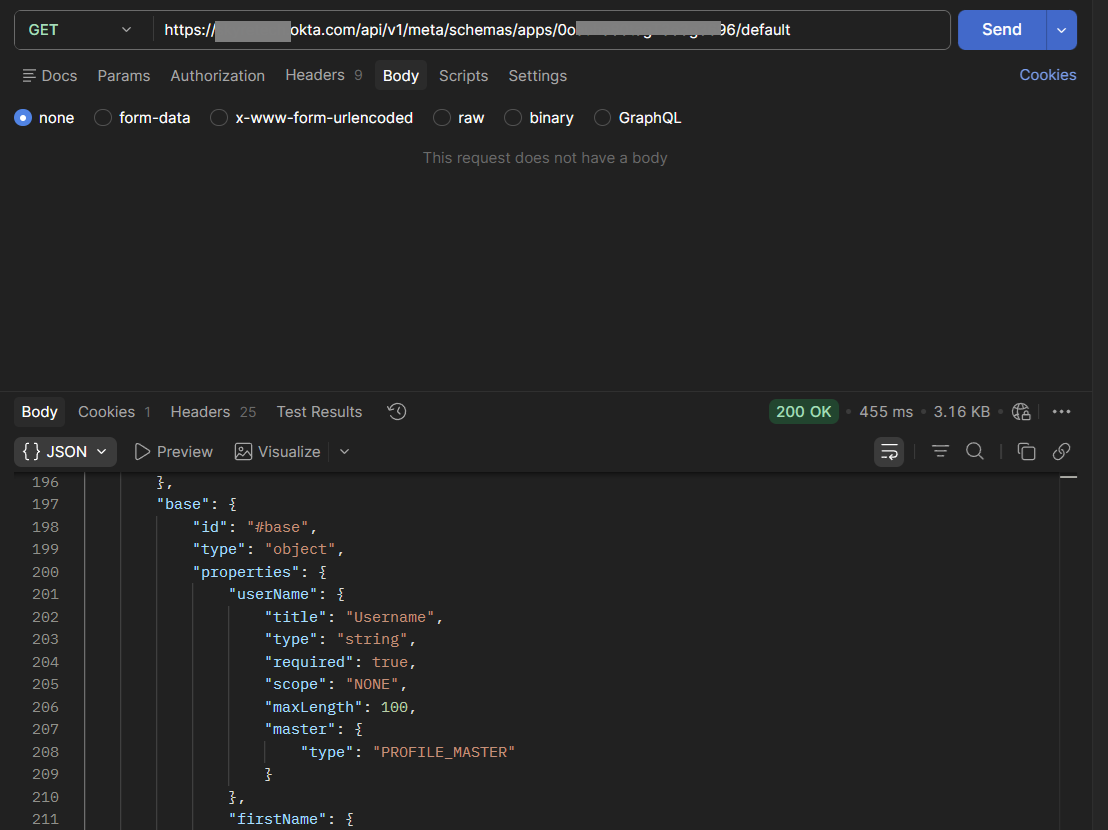The image size is (1108, 830).
Task: Select x-www-form-urlencoded body type
Action: pyautogui.click(x=312, y=118)
